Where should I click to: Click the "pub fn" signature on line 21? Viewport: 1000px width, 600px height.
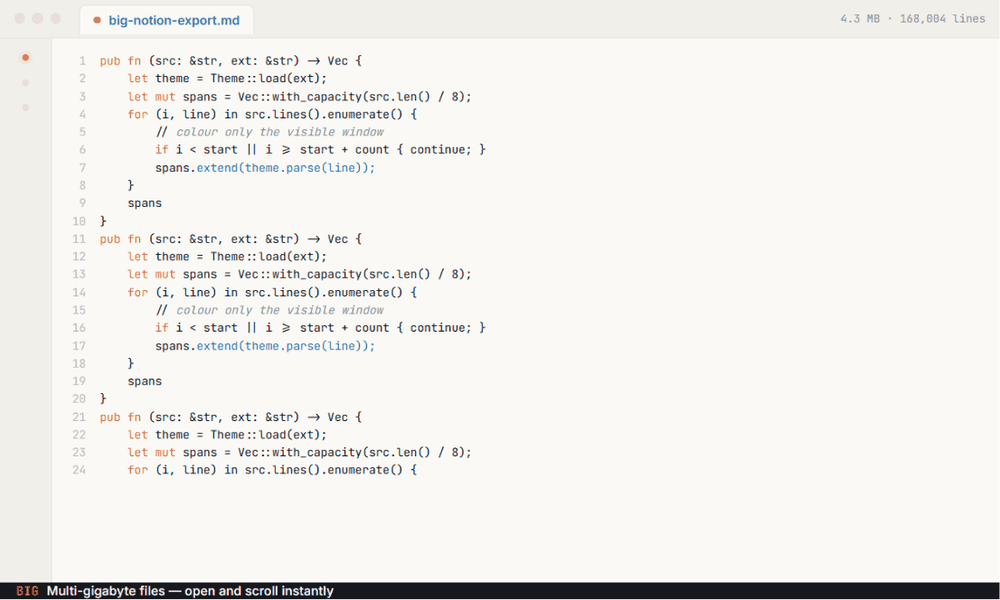pyautogui.click(x=231, y=417)
